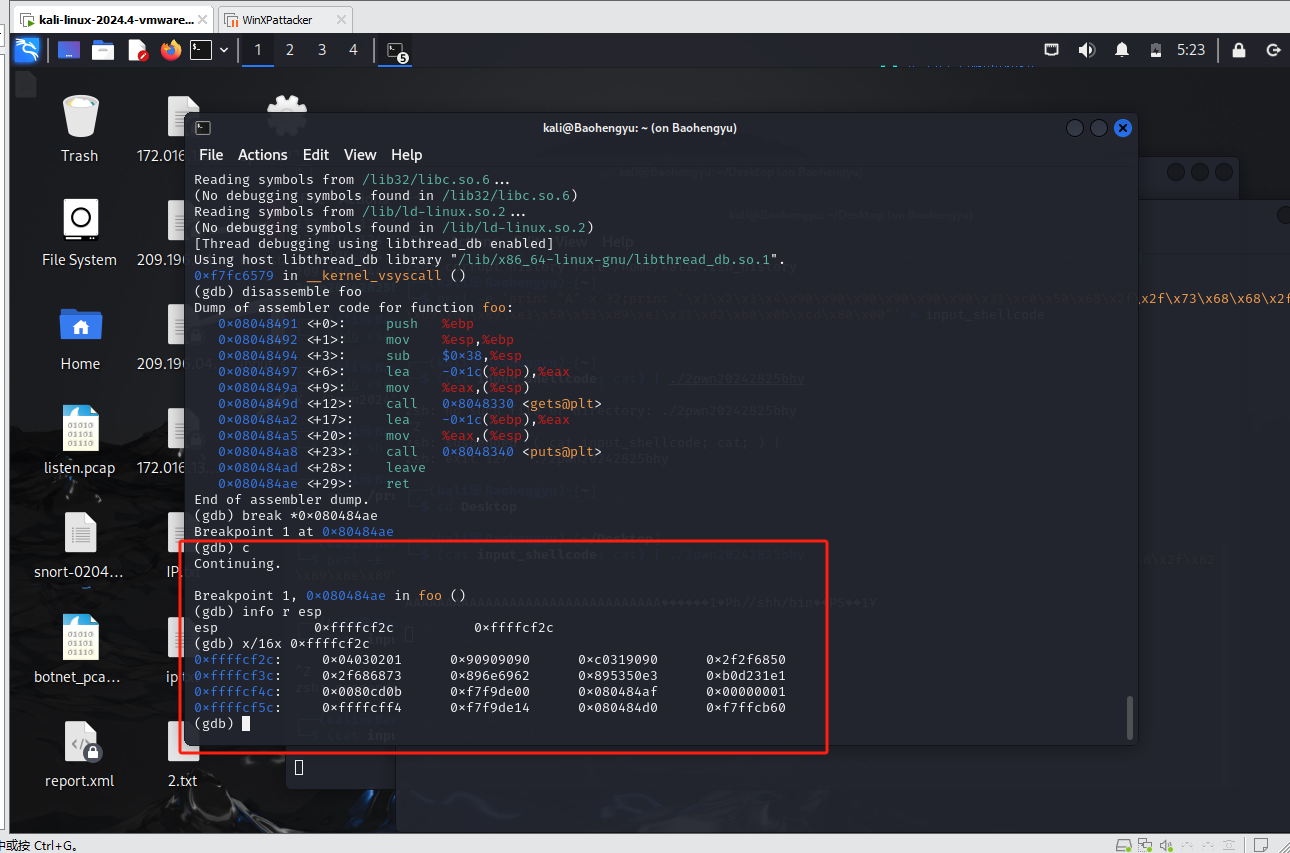Select the File System desktop icon
Screen dimensions: 1290x853
coord(79,232)
